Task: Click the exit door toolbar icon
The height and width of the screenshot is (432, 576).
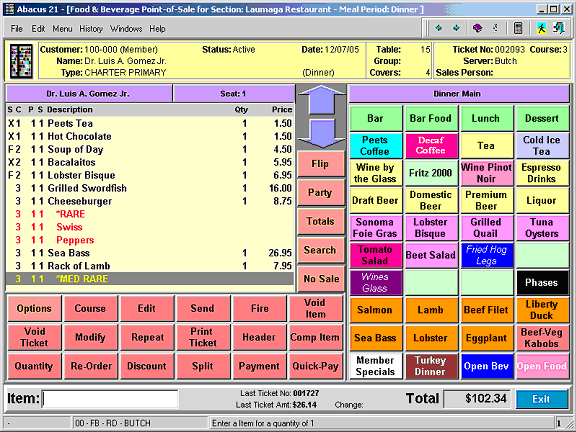Action: click(x=559, y=28)
